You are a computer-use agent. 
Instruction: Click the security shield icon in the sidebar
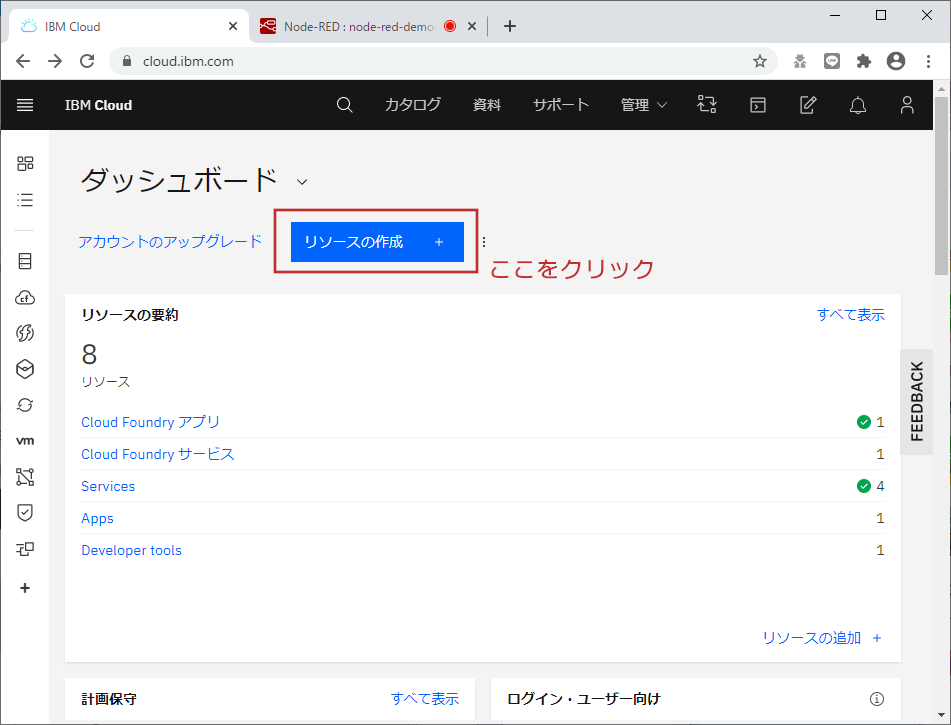(24, 513)
